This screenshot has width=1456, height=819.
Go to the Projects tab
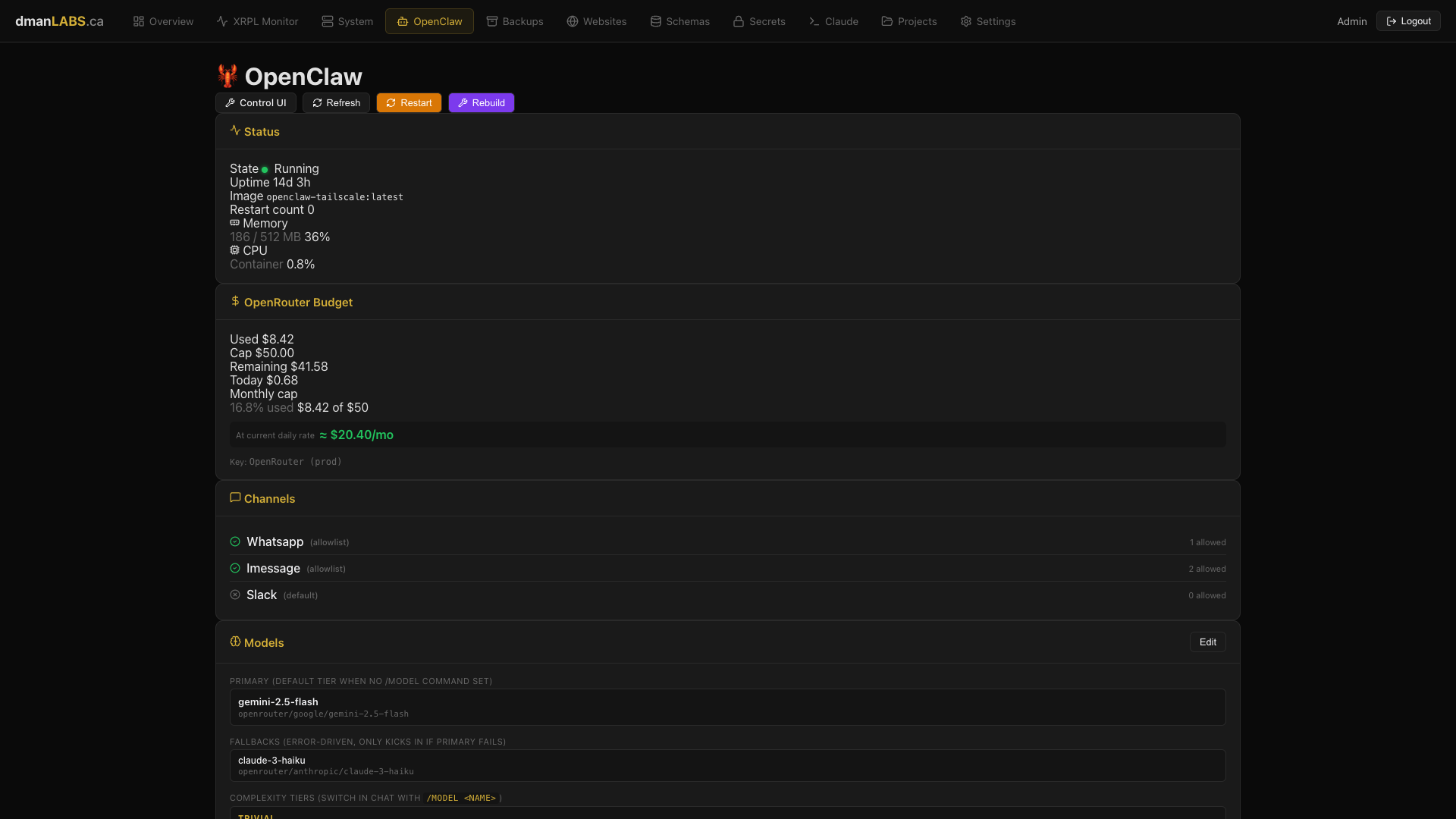(909, 21)
